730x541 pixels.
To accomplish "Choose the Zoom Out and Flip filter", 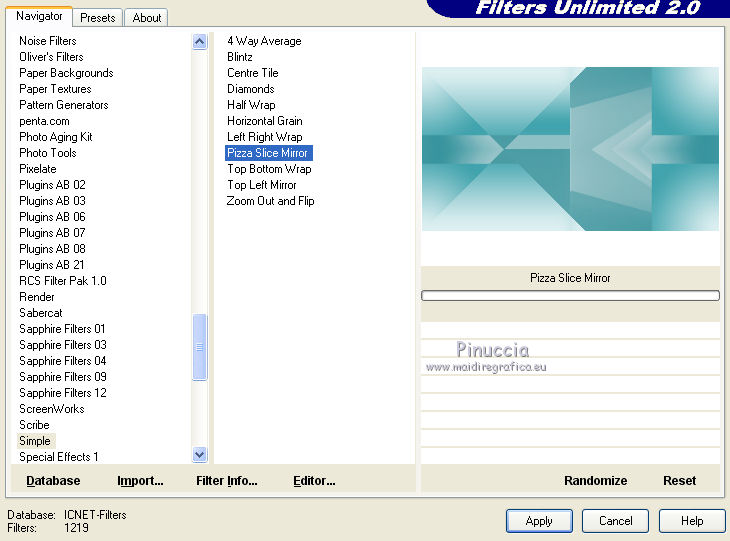I will click(x=270, y=201).
